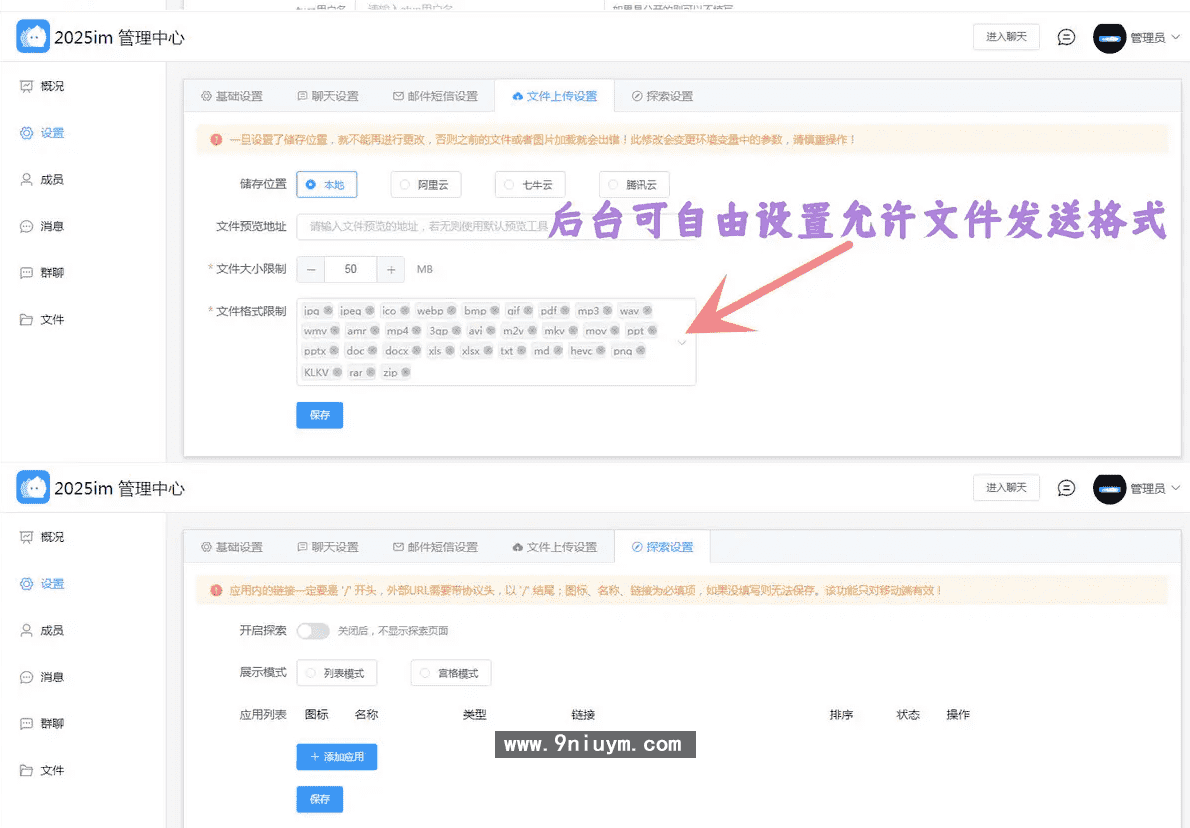Click the 2025im app logo icon
Image resolution: width=1190 pixels, height=828 pixels.
(33, 35)
